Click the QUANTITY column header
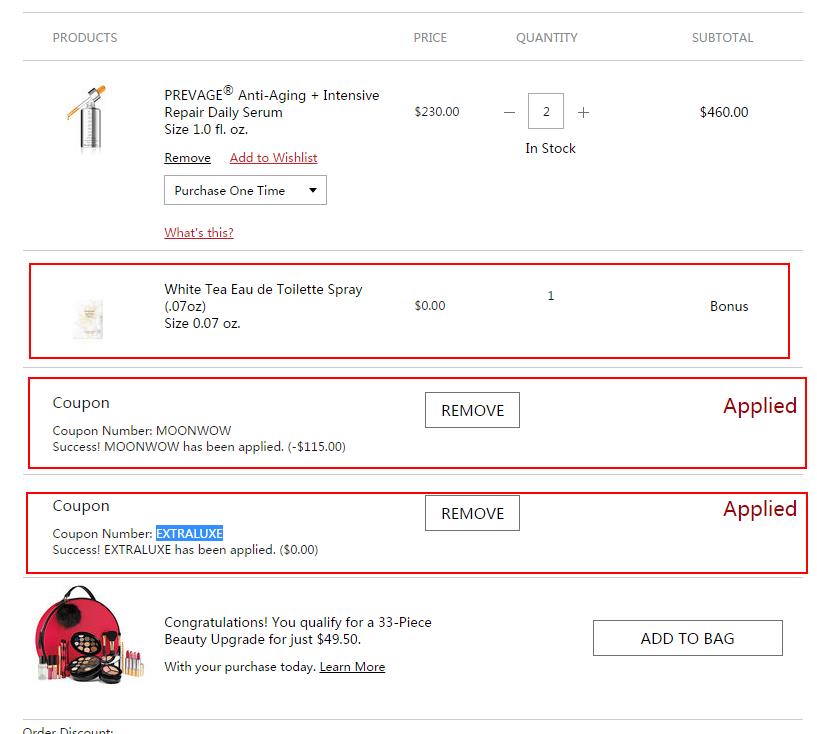 tap(547, 38)
